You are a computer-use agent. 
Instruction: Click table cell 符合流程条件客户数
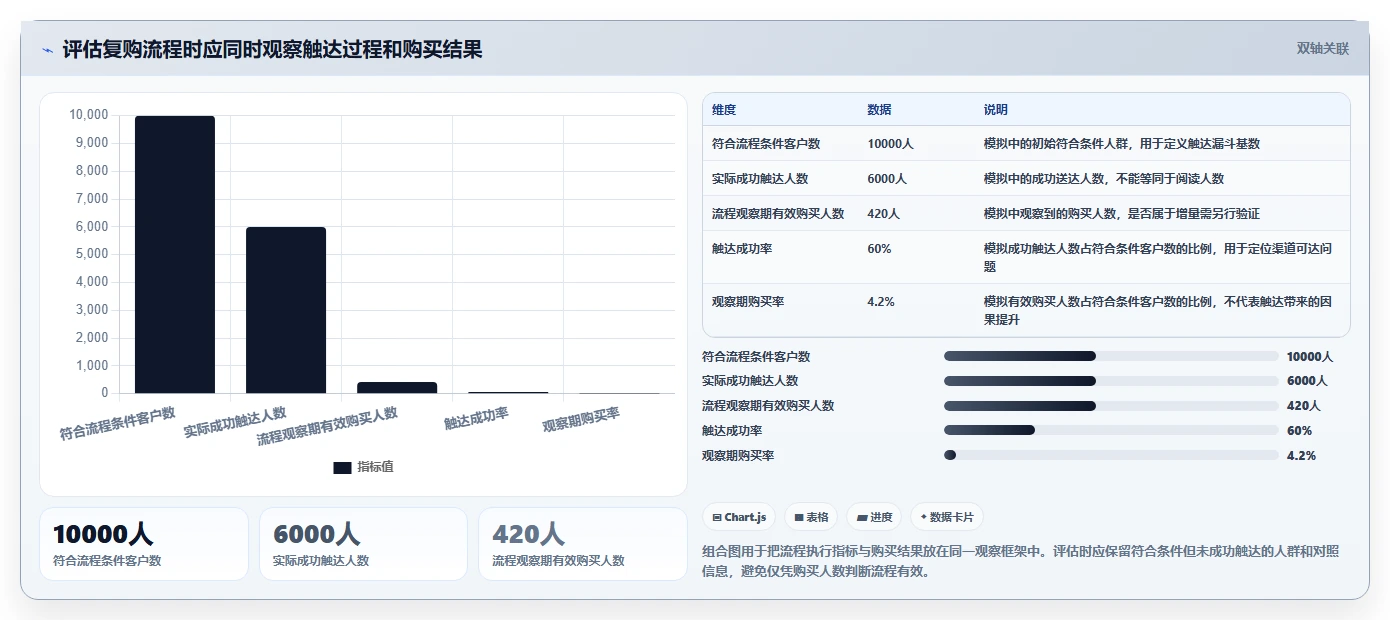[x=766, y=144]
